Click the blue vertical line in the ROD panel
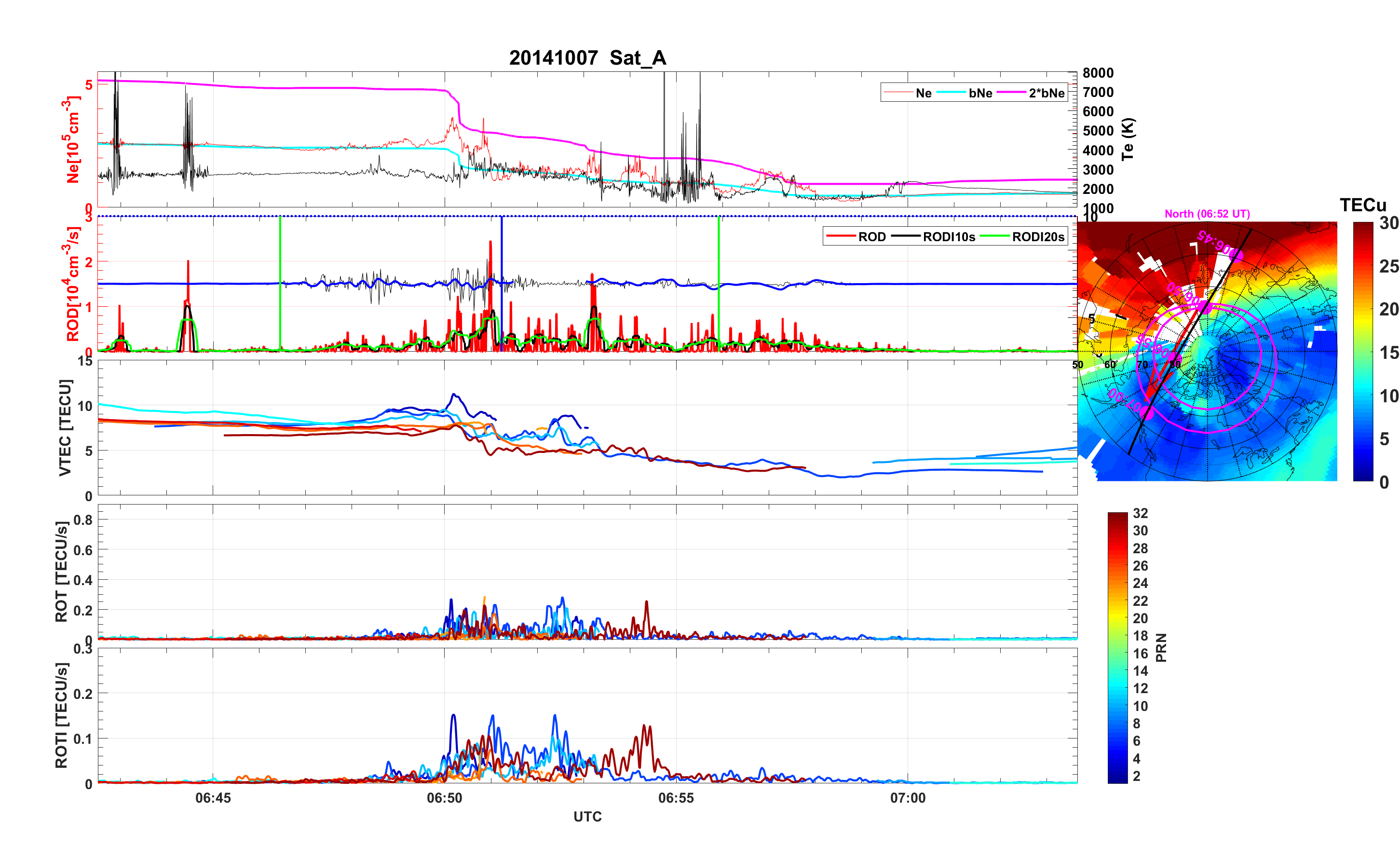Screen dimensions: 1400x847 (x=501, y=256)
